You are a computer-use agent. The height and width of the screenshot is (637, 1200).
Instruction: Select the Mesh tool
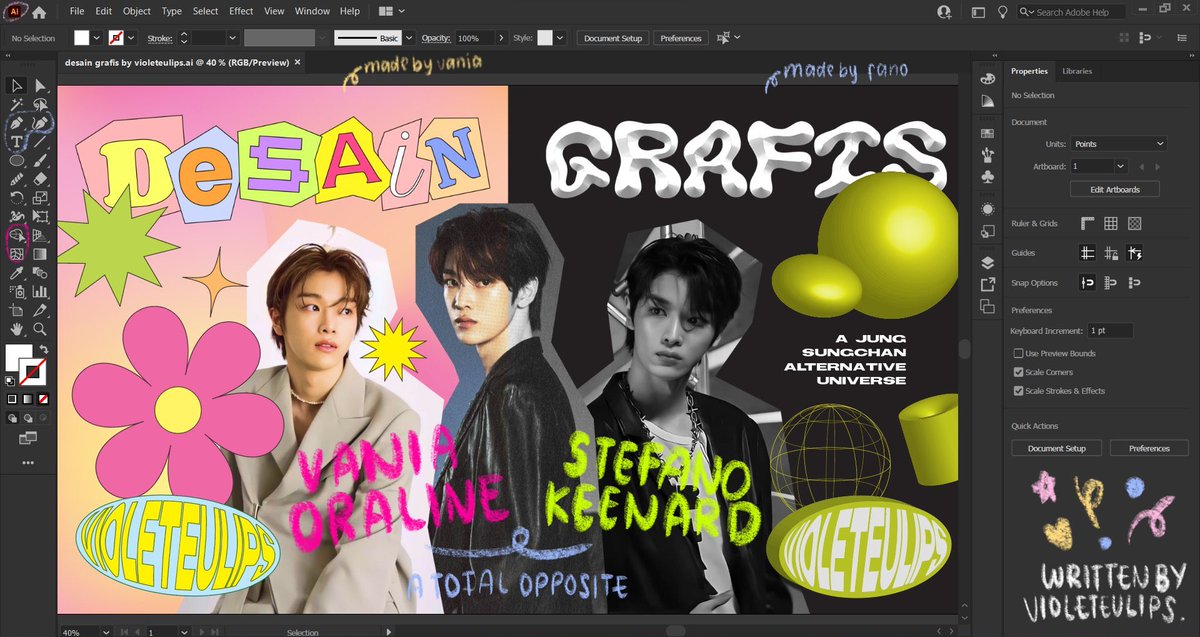coord(17,254)
